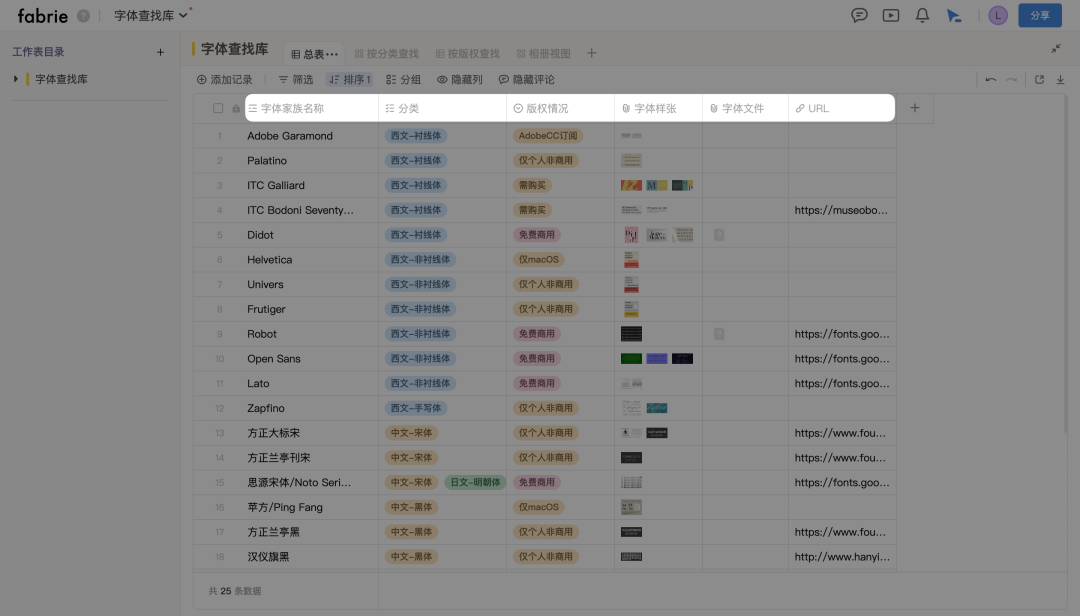Open the hanyi URL for 汉仪旗黑
The image size is (1080, 616).
coord(842,557)
